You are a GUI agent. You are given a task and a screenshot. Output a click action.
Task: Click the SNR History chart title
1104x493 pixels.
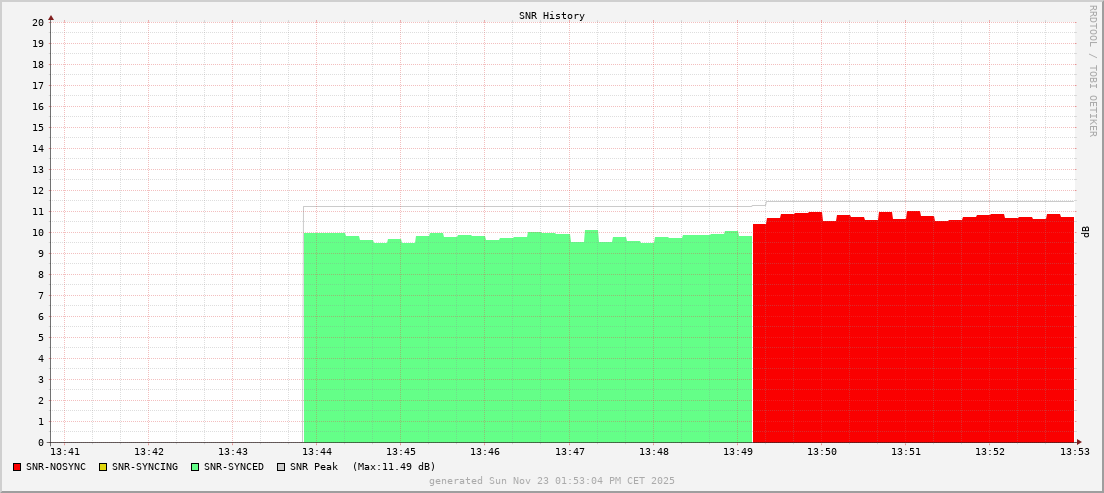click(x=552, y=16)
